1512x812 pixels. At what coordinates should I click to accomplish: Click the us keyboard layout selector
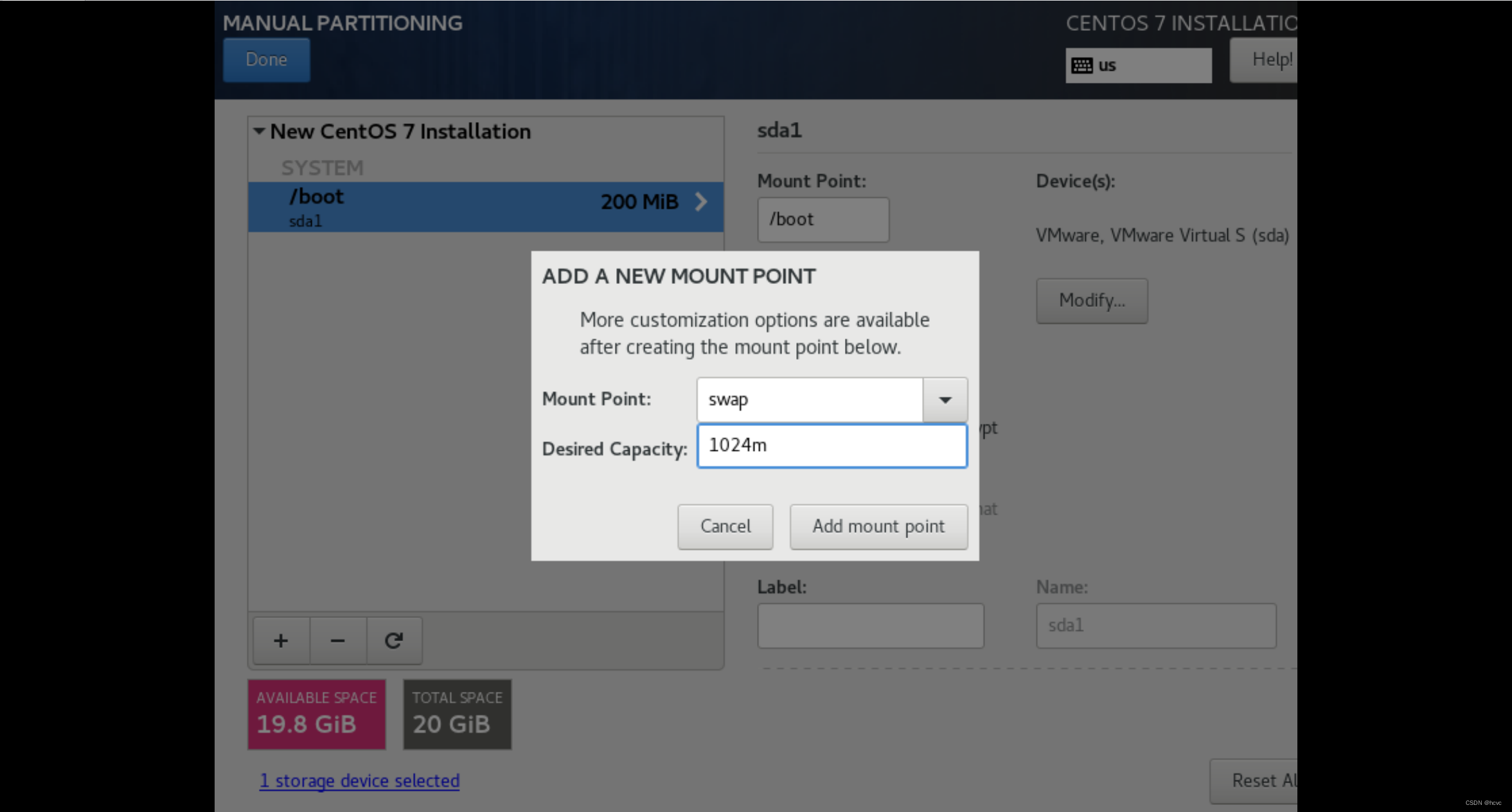[x=1139, y=66]
